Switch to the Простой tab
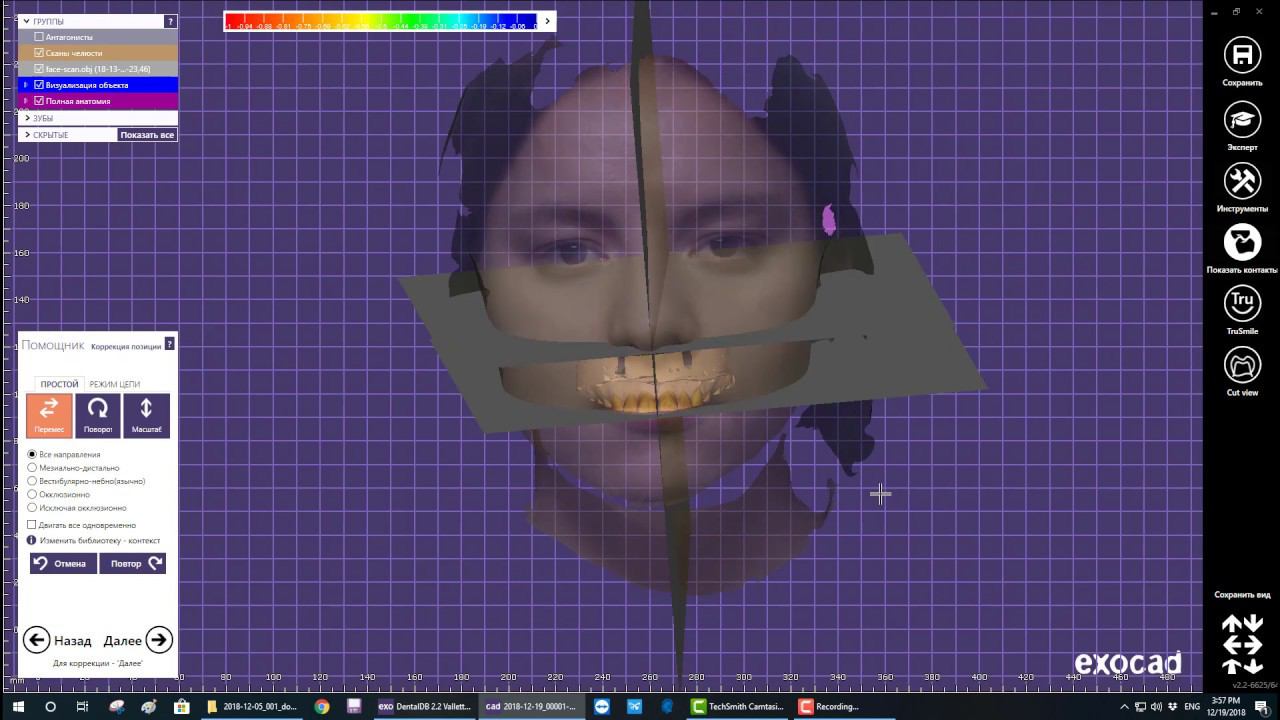The image size is (1280, 720). (x=59, y=384)
